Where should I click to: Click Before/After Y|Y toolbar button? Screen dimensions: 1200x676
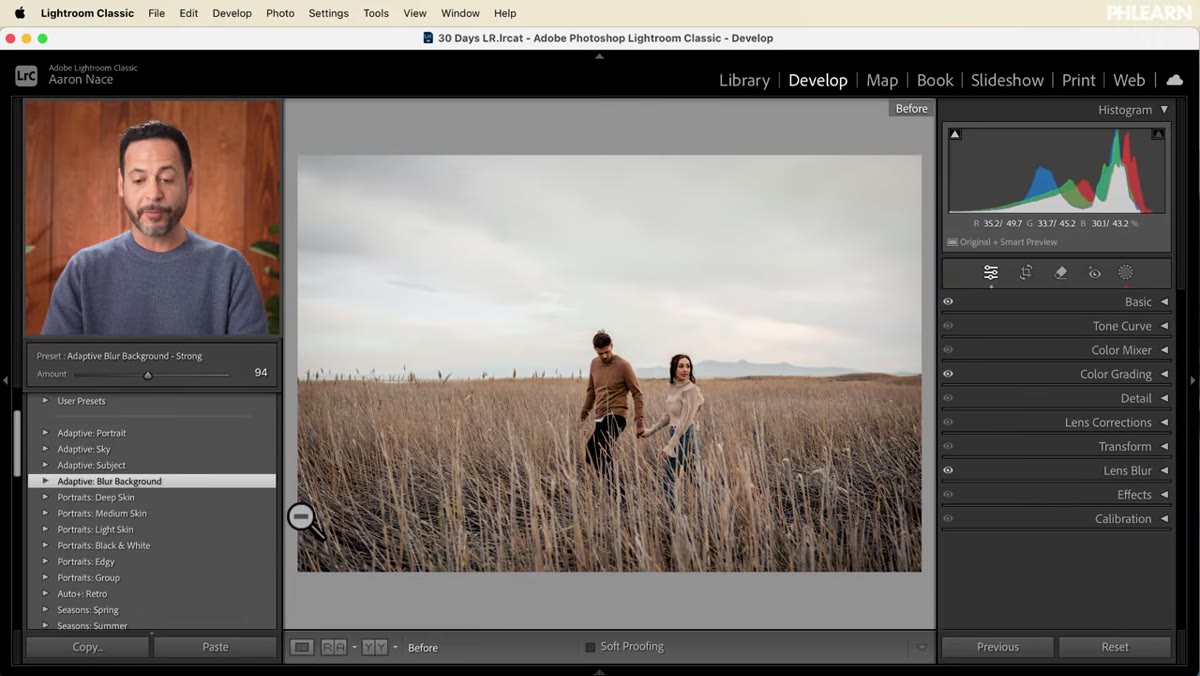374,647
